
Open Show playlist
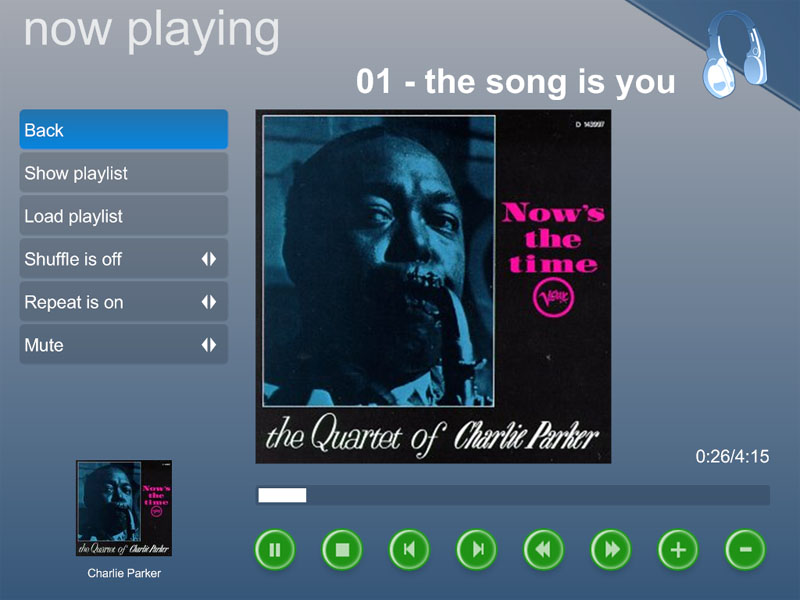[123, 173]
